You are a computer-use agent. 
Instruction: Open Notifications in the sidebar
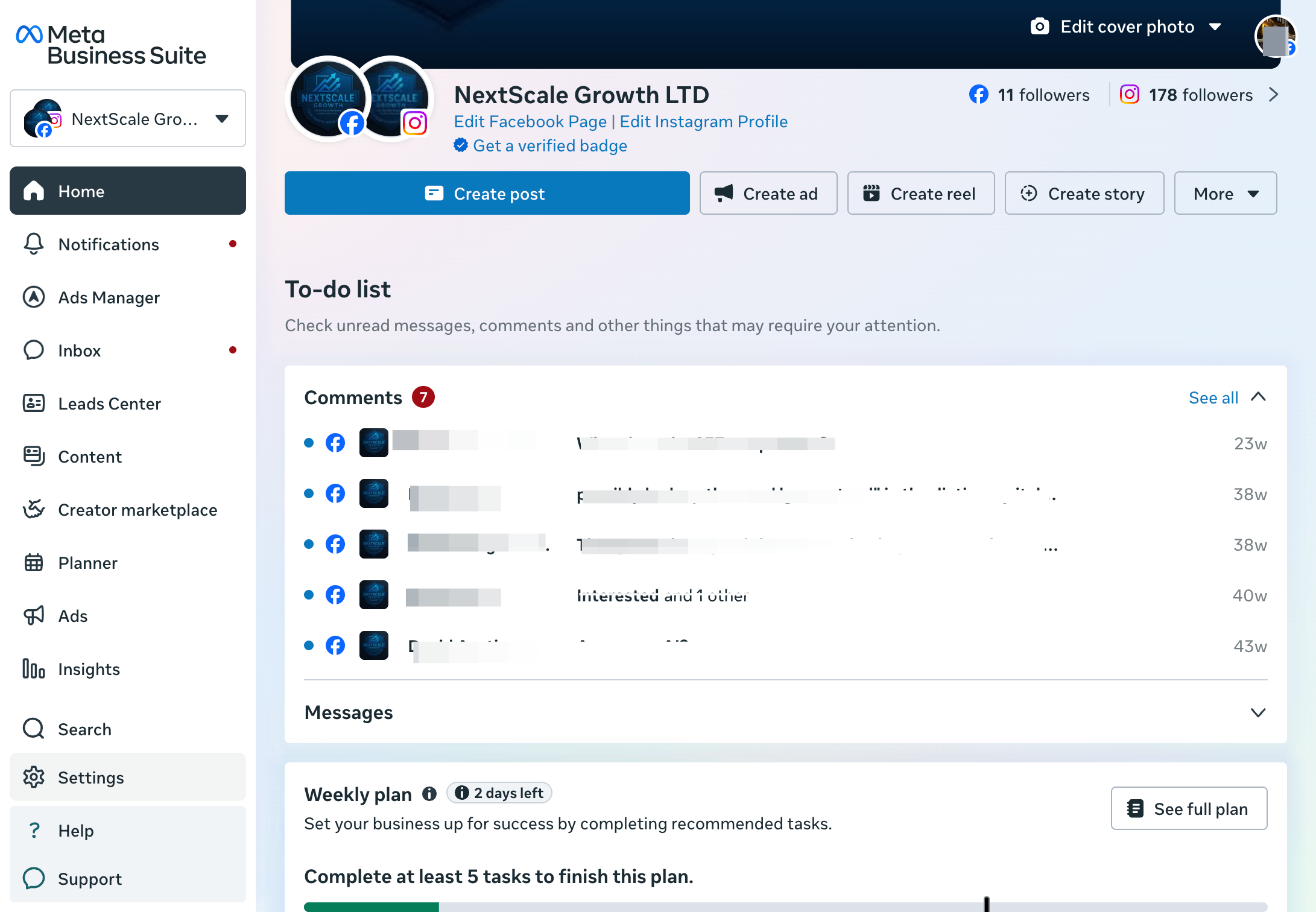[127, 244]
